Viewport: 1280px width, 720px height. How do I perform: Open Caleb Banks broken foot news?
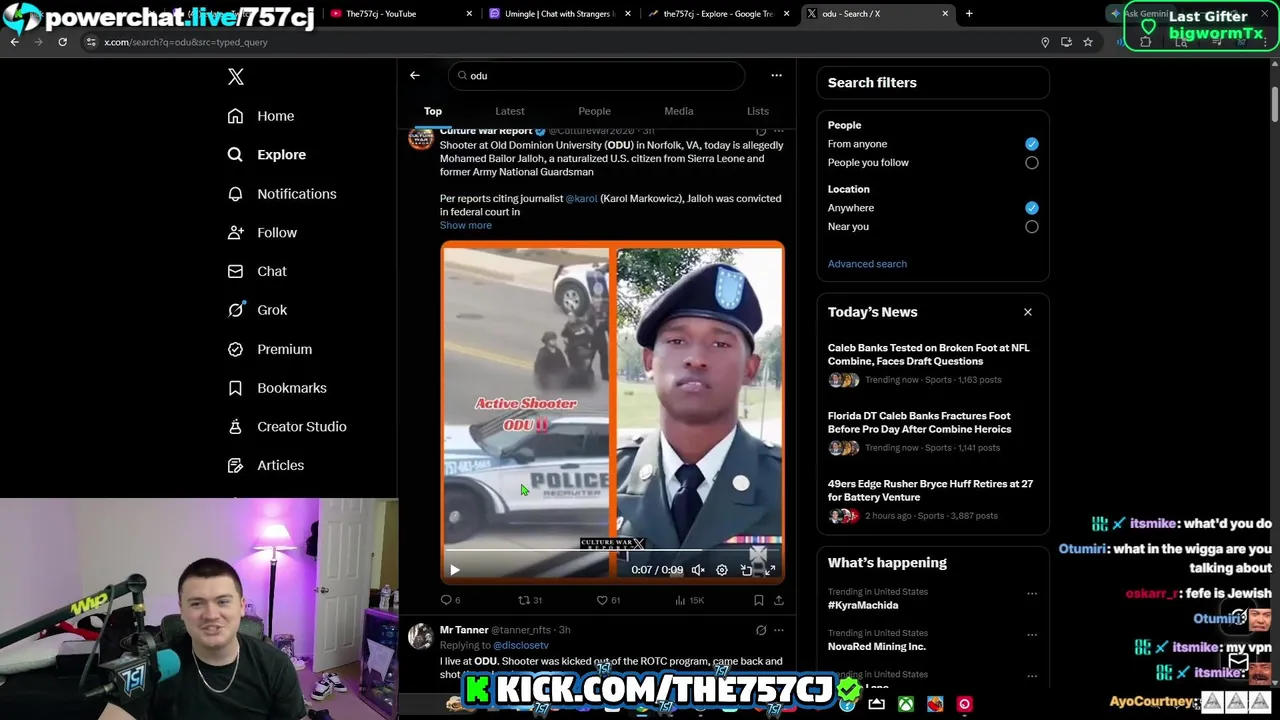[x=928, y=354]
